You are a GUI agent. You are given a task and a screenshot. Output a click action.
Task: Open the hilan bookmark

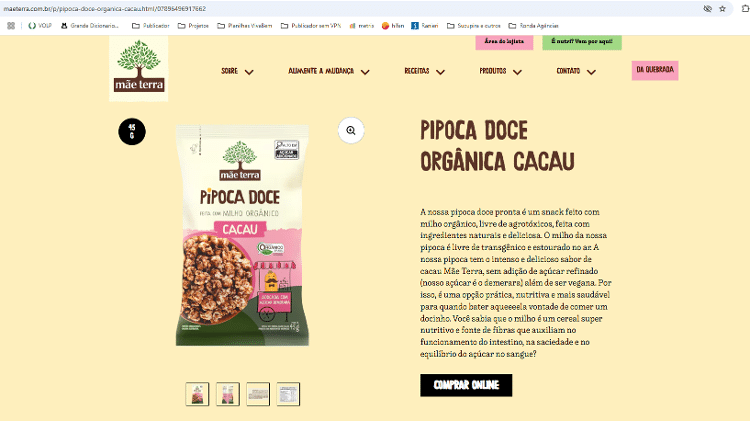click(393, 26)
